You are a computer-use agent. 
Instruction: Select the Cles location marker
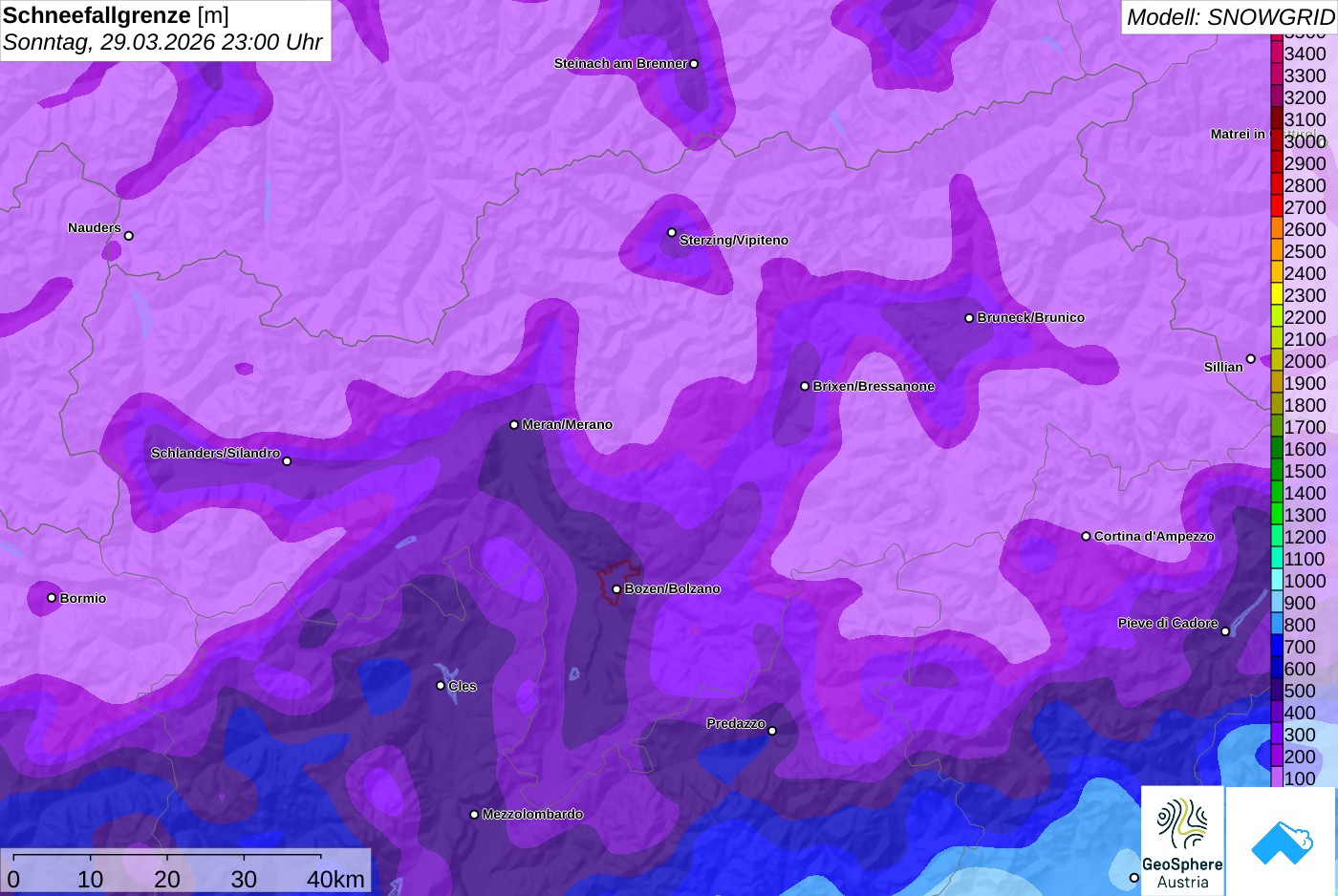click(x=441, y=686)
